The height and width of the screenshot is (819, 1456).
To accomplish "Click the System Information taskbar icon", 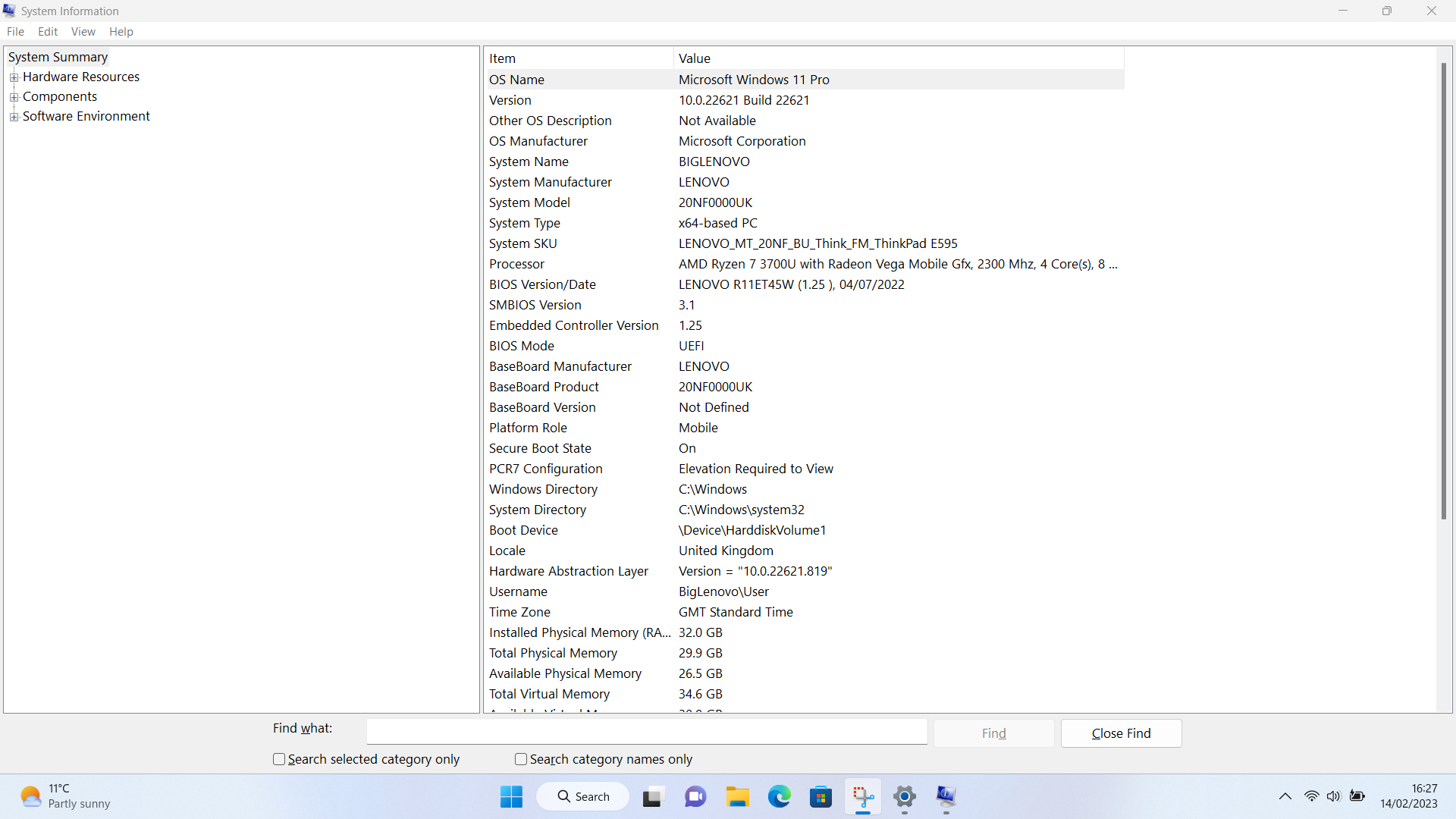I will coord(946,796).
